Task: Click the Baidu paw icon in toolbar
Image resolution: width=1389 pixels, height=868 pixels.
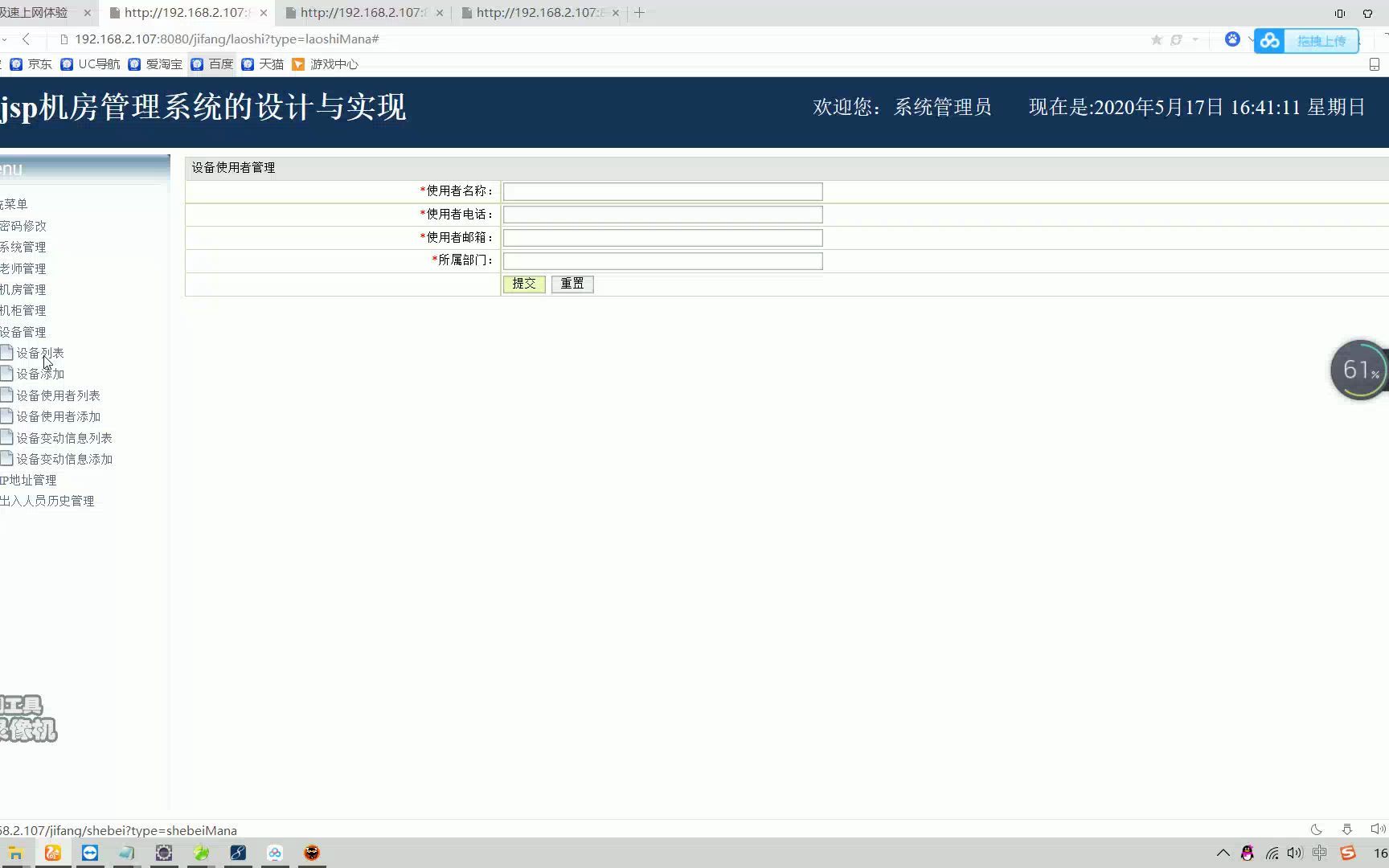Action: (x=1232, y=39)
